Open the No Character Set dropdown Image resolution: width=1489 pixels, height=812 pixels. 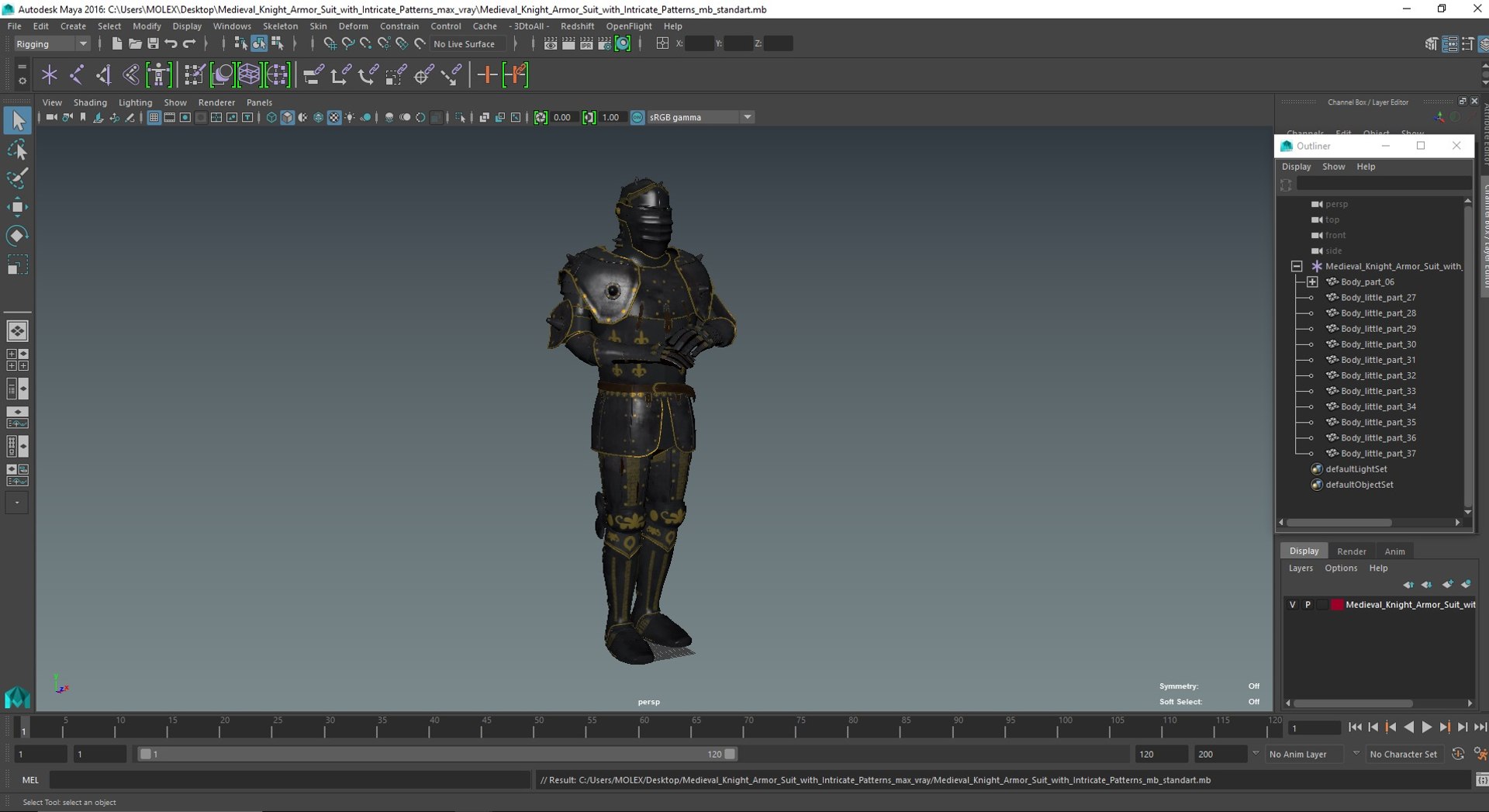[1404, 754]
